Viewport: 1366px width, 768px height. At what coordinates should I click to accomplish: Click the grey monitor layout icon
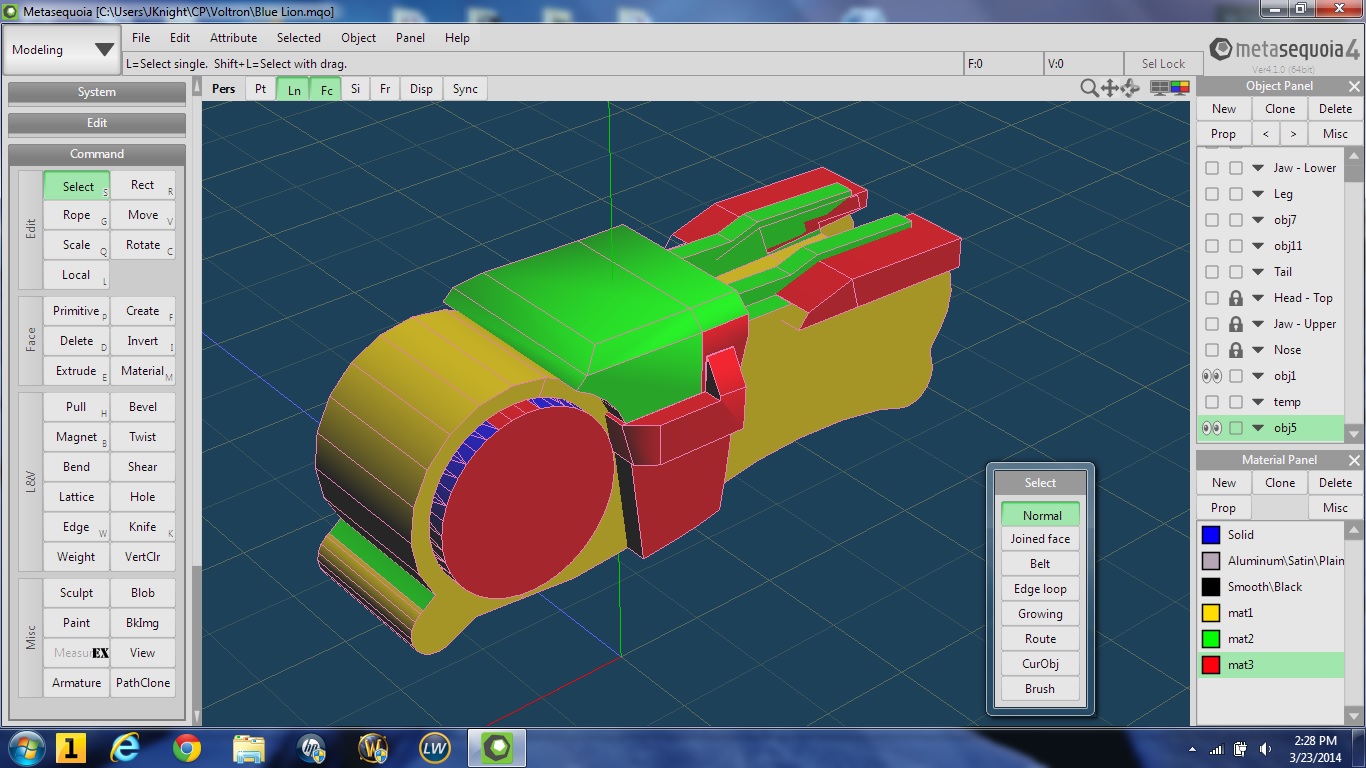click(1159, 88)
